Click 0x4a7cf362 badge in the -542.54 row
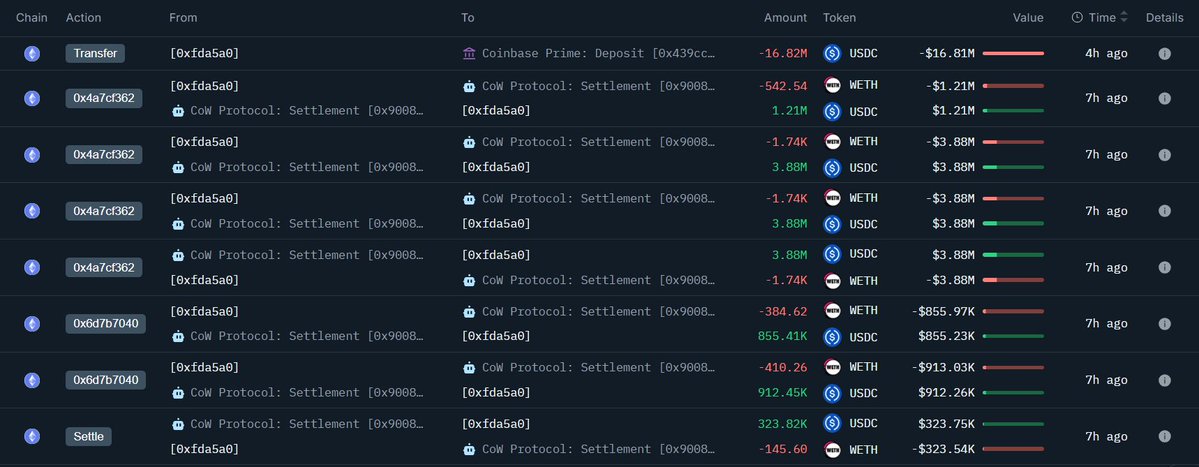Image resolution: width=1199 pixels, height=467 pixels. [x=104, y=99]
